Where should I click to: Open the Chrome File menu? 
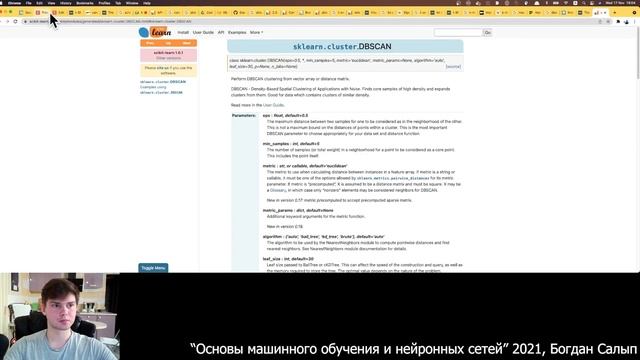tap(29, 3)
